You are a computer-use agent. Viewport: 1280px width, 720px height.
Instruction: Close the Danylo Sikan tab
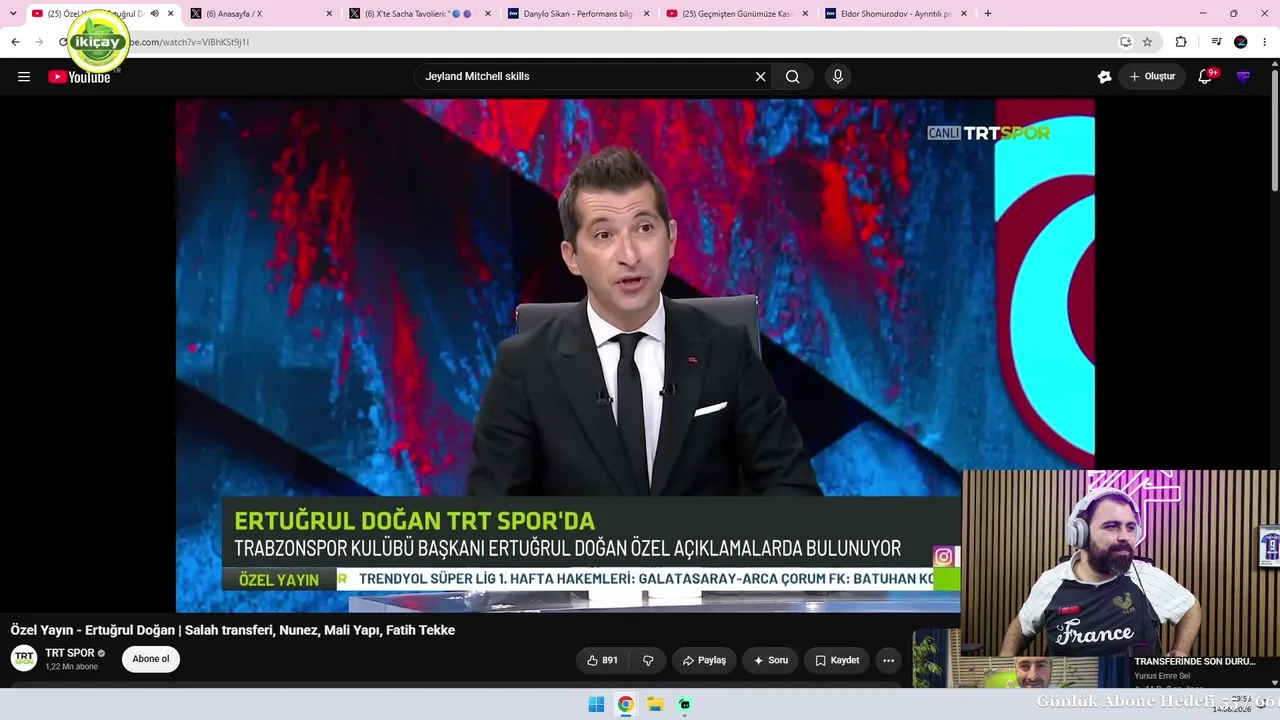647,14
